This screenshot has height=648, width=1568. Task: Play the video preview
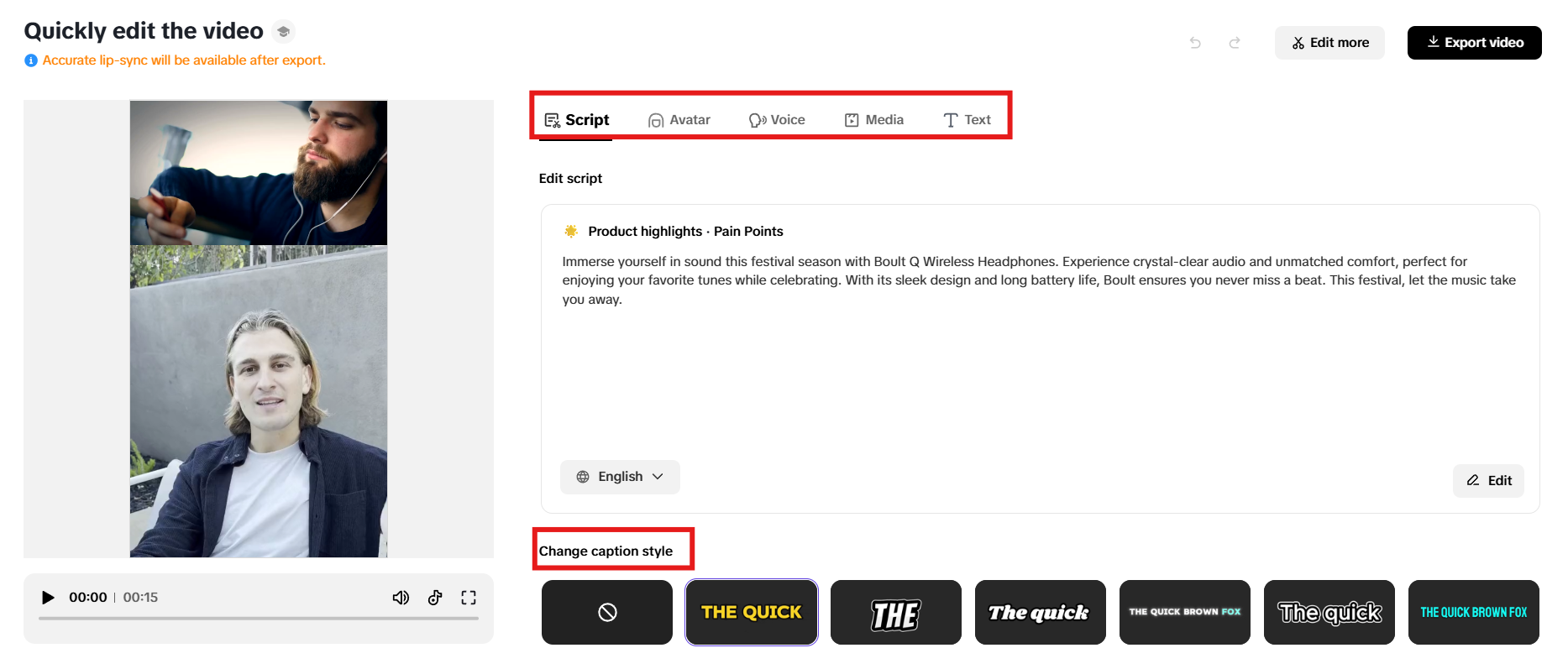click(48, 598)
